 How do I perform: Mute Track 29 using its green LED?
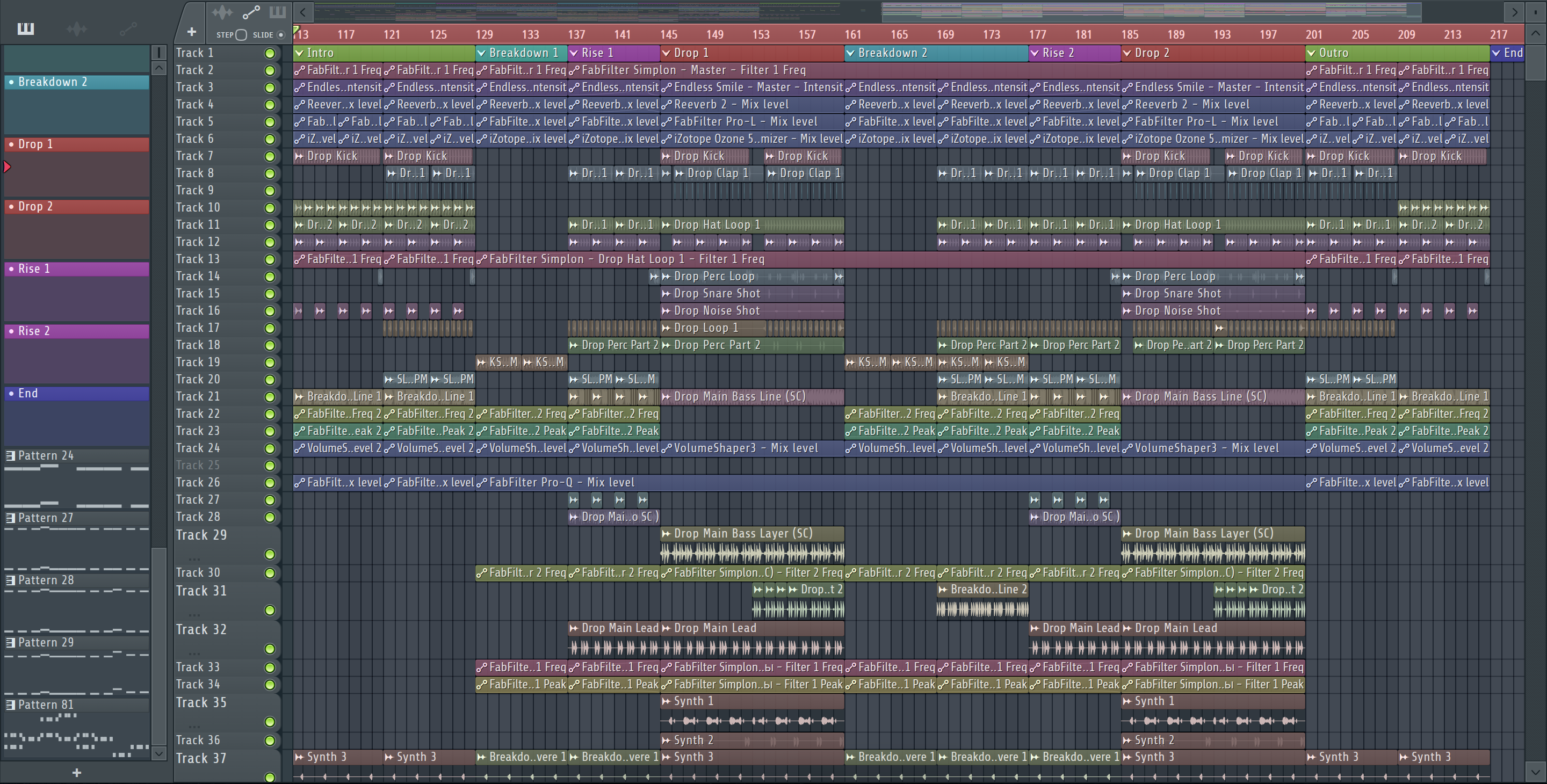pos(270,554)
